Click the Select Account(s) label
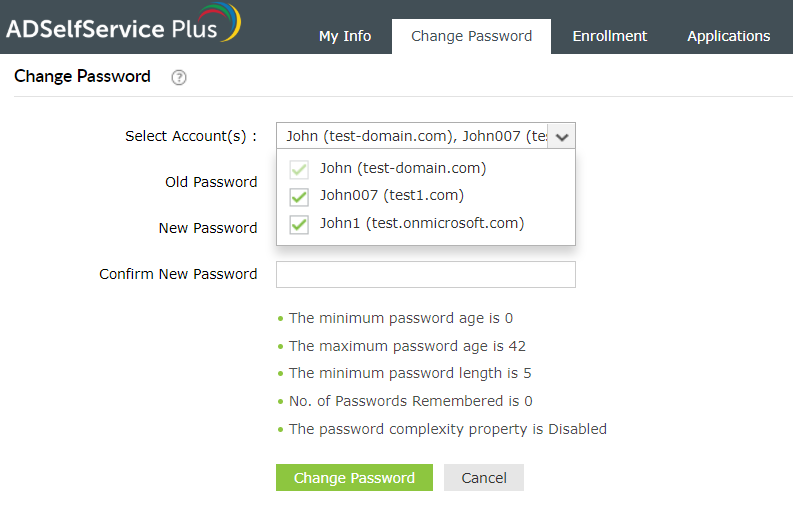This screenshot has width=793, height=507. pyautogui.click(x=191, y=136)
